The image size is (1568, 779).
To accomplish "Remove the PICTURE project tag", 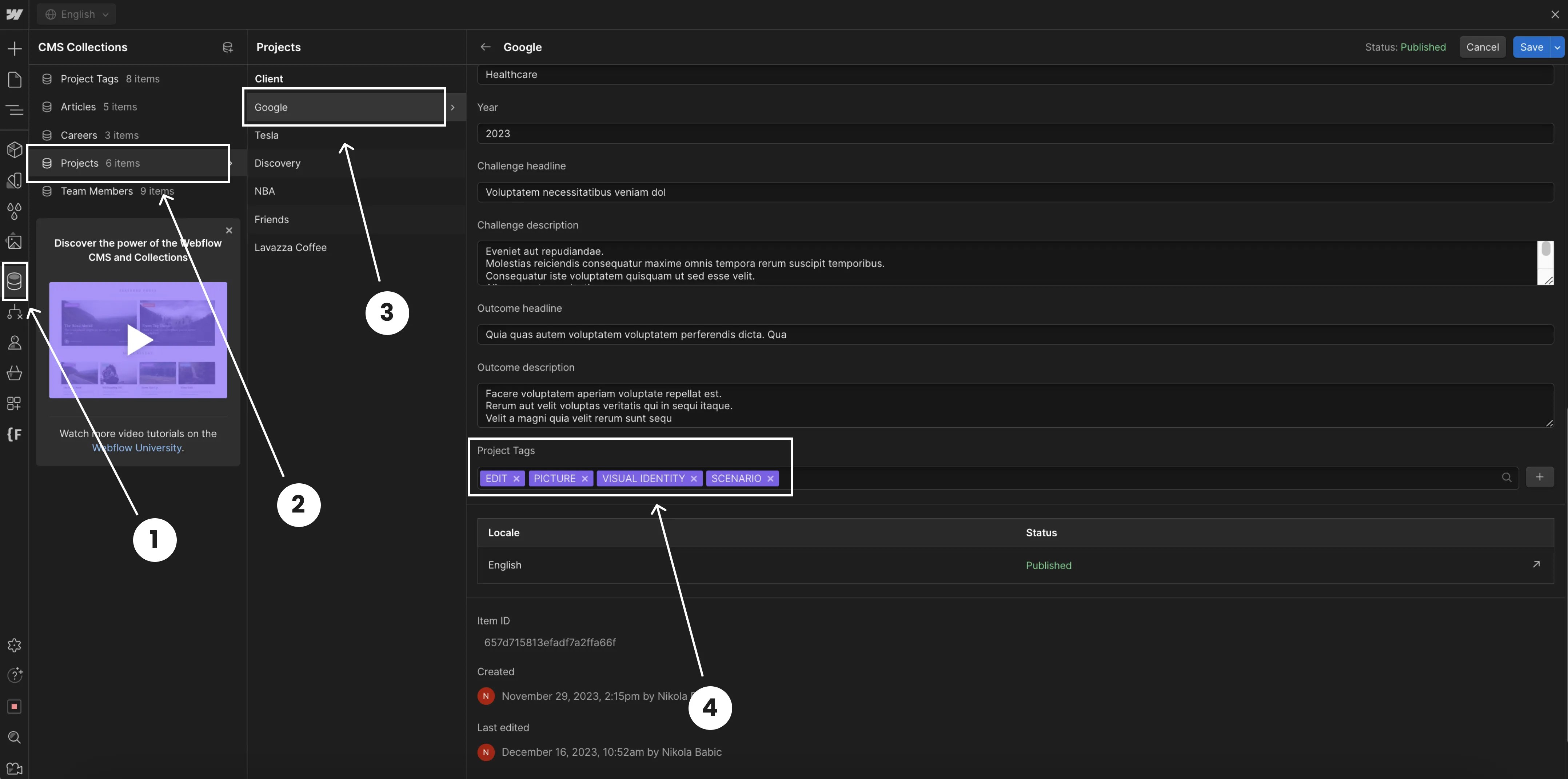I will pyautogui.click(x=585, y=478).
